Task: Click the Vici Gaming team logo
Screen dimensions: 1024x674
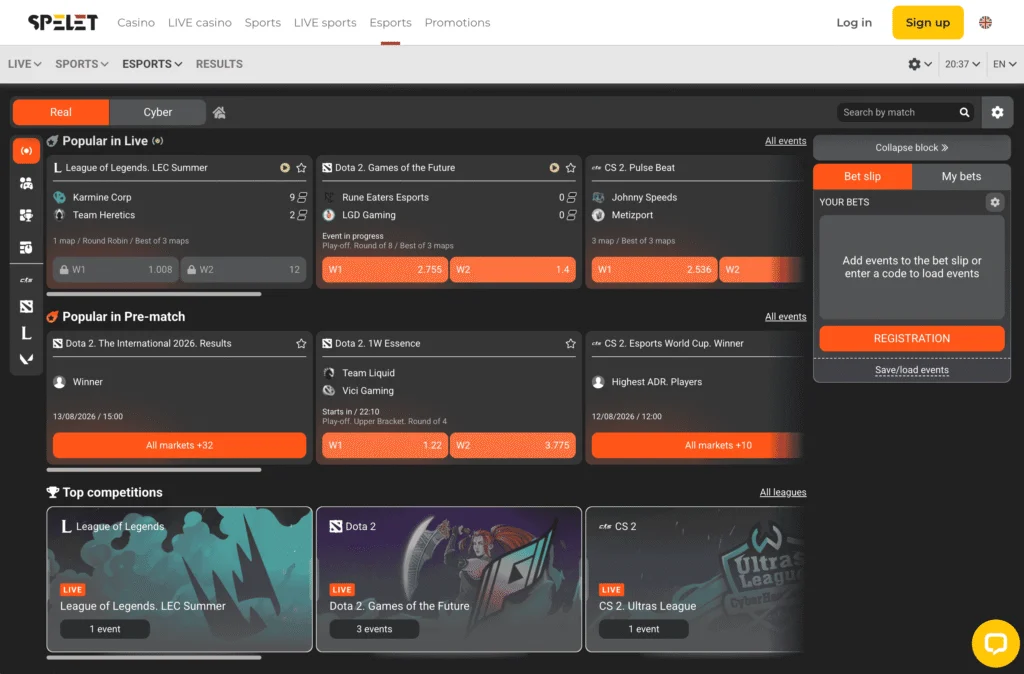Action: (328, 391)
